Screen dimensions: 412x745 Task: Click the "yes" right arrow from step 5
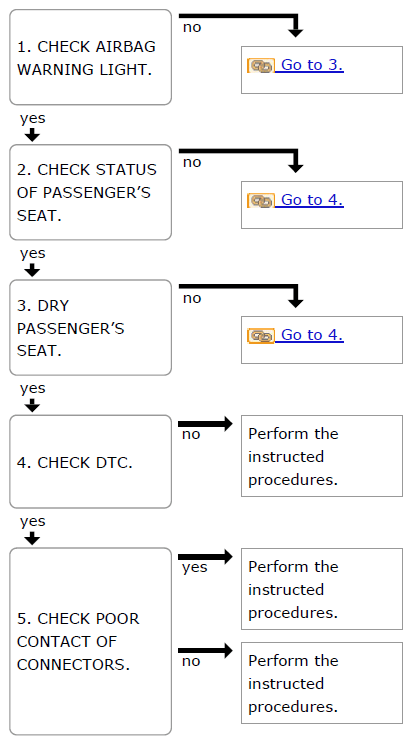pyautogui.click(x=205, y=556)
